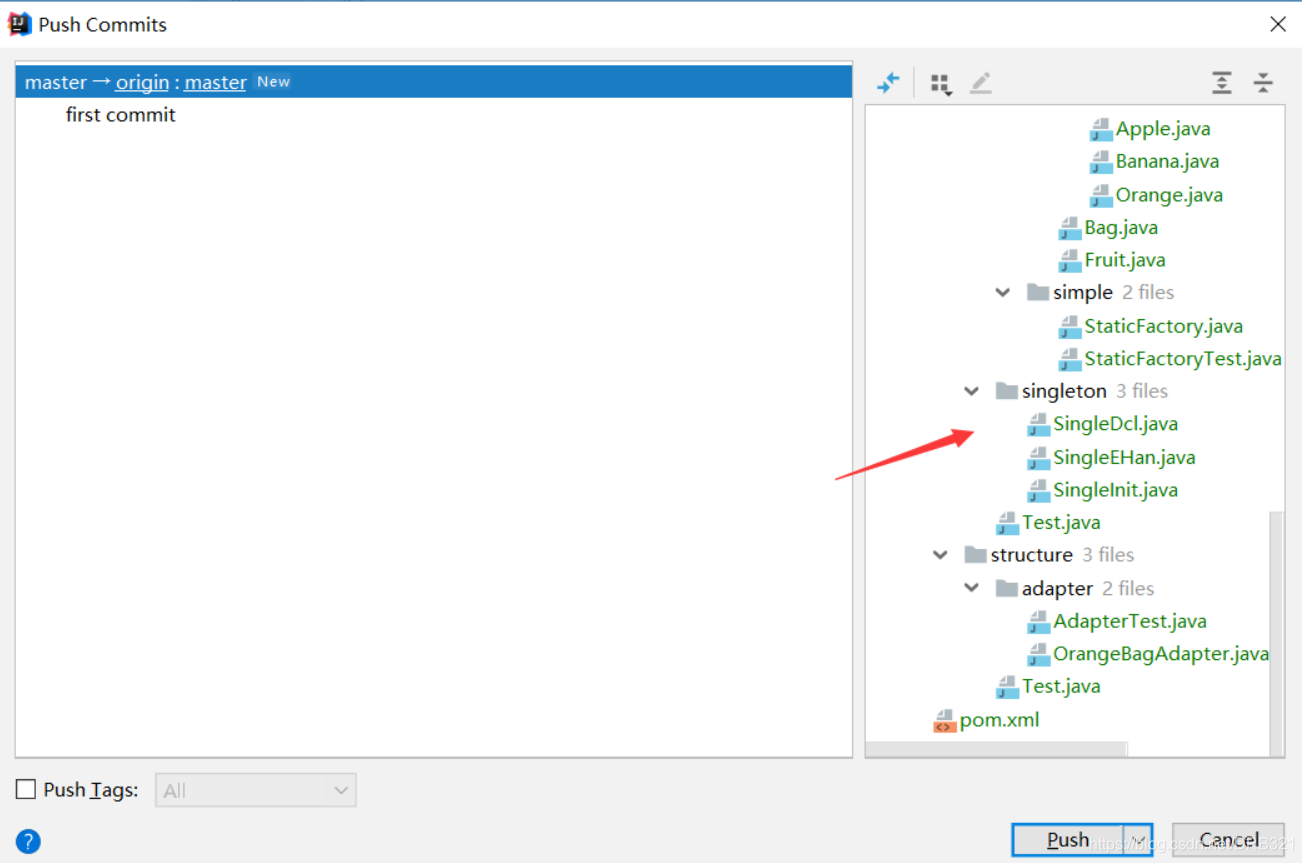Click the Push button
The width and height of the screenshot is (1304, 863).
tap(1068, 840)
